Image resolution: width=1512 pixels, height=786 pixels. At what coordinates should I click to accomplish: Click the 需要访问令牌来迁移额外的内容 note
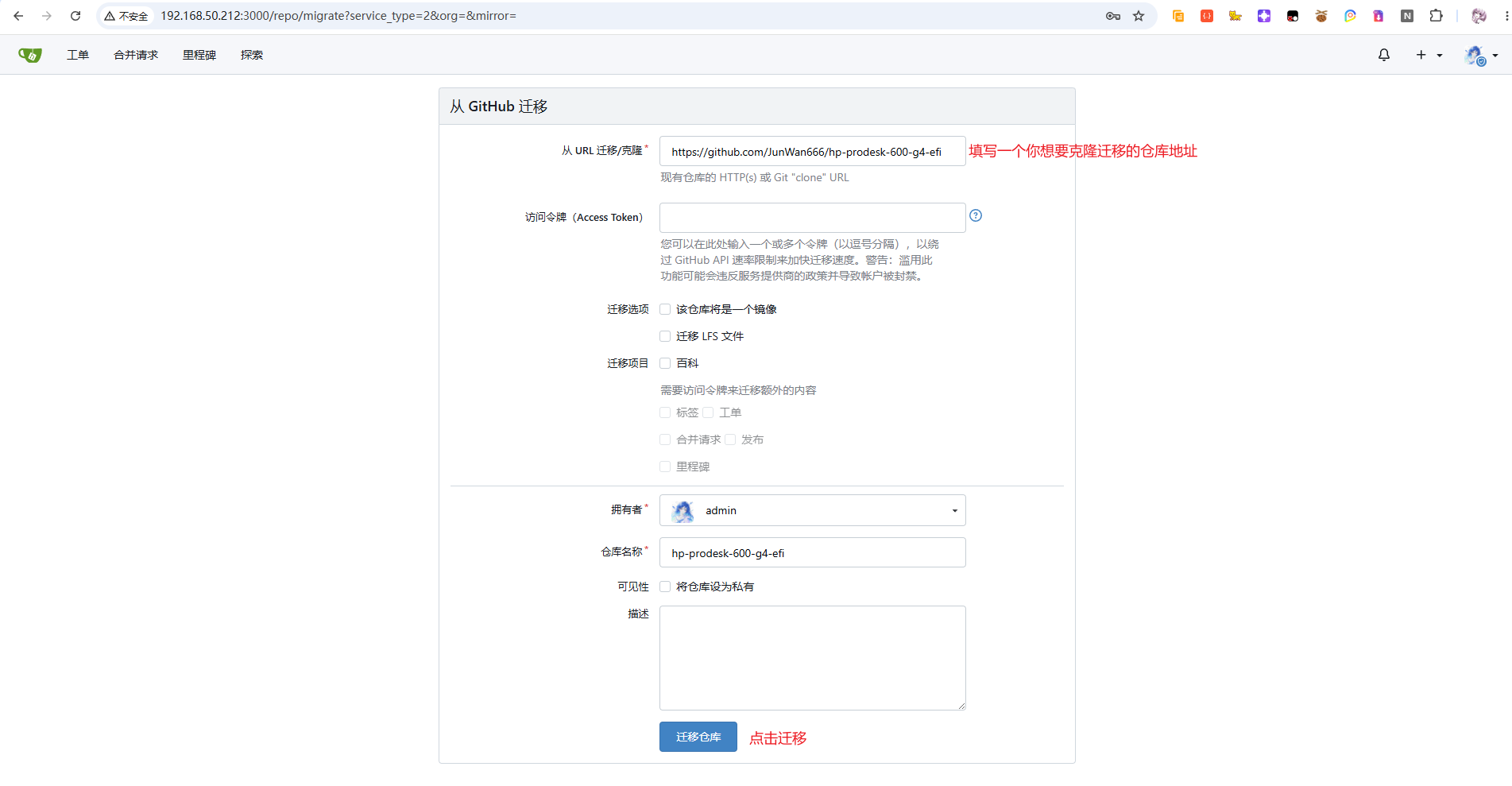(x=738, y=390)
